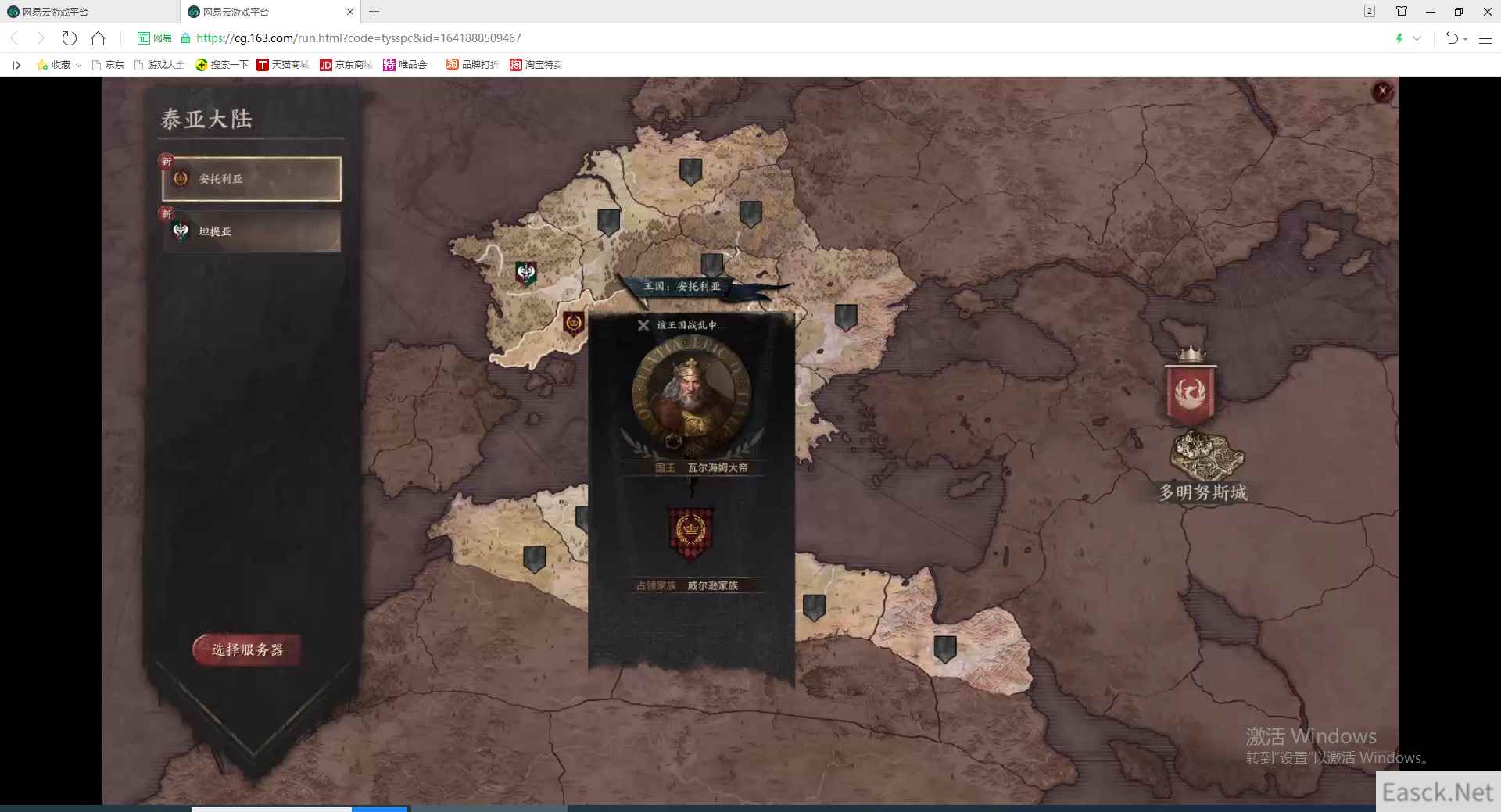Click the king name 瓦尔海姆大帝

click(x=718, y=467)
